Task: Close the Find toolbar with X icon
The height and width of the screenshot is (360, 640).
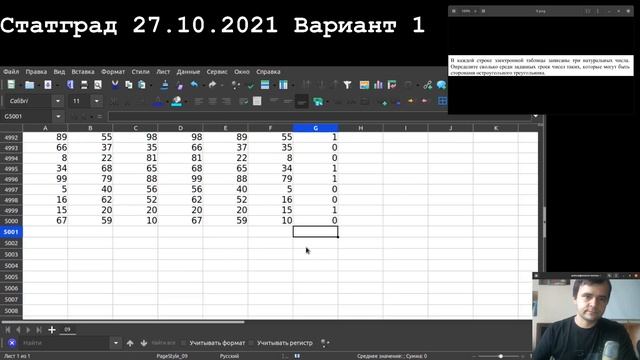Action: (12, 343)
